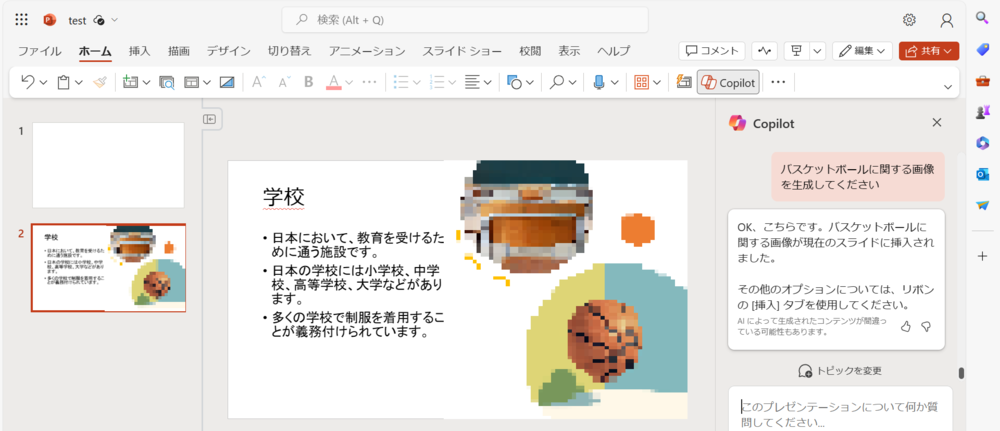Open the 編集 mode dropdown
This screenshot has width=1000, height=431.
click(862, 51)
